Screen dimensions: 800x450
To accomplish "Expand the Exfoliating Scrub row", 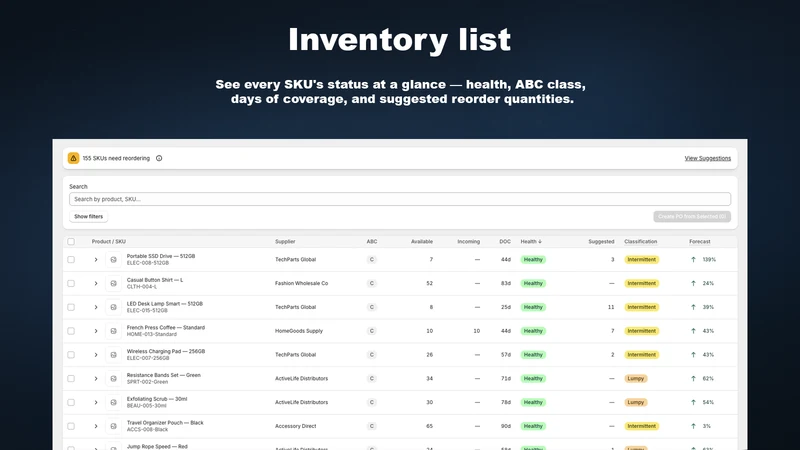I will pos(95,402).
